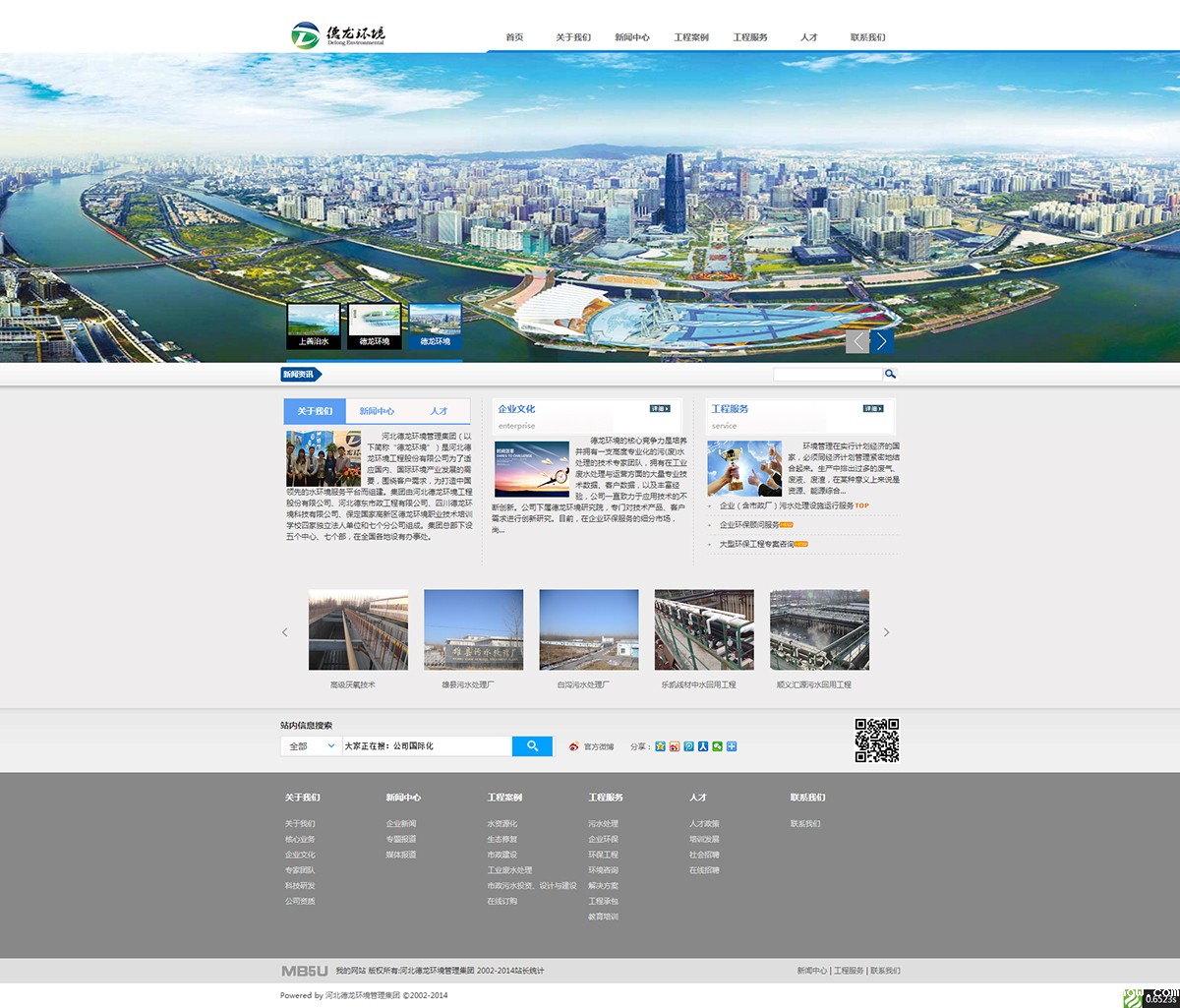
Task: Open the 全部 search category dropdown
Action: [x=311, y=746]
